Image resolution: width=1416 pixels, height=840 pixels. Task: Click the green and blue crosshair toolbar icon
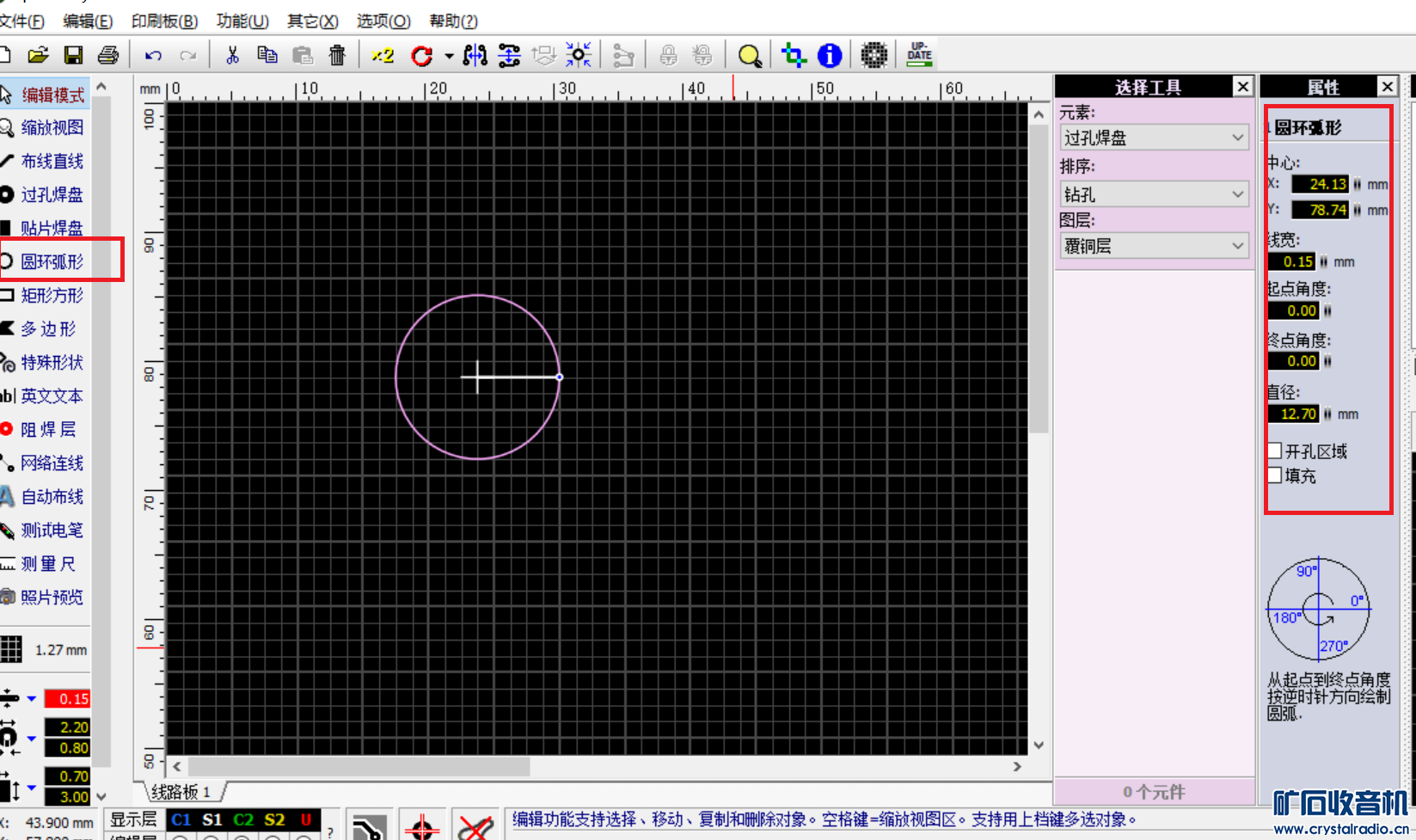(x=794, y=56)
